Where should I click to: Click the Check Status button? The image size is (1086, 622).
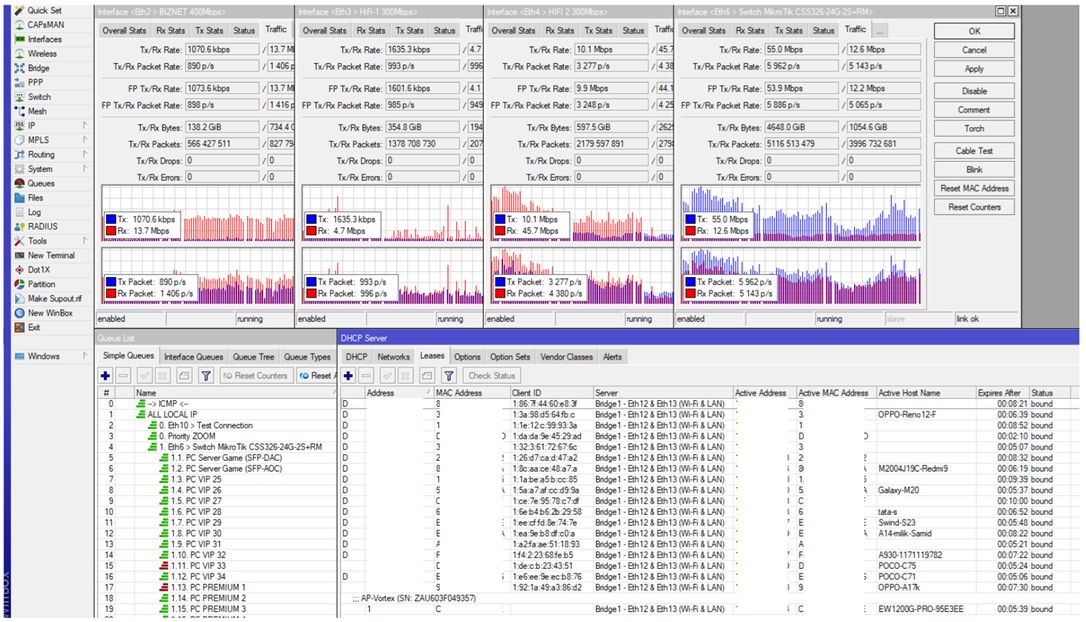point(492,375)
